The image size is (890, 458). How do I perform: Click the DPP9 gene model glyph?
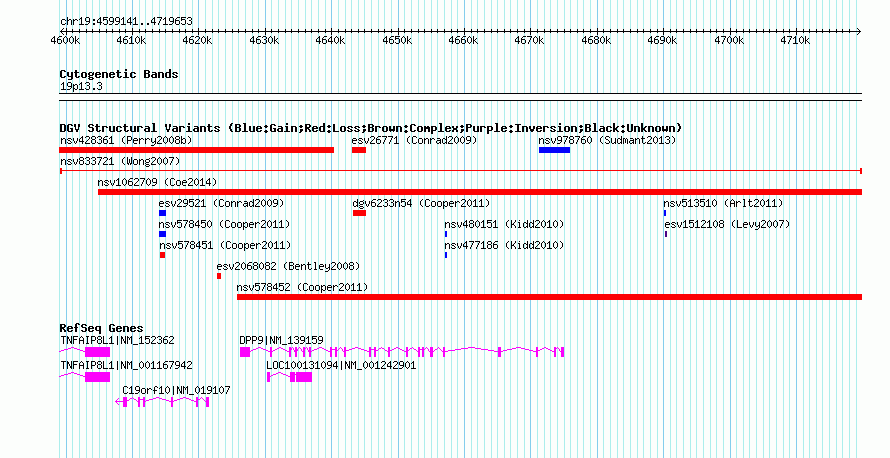(x=402, y=352)
